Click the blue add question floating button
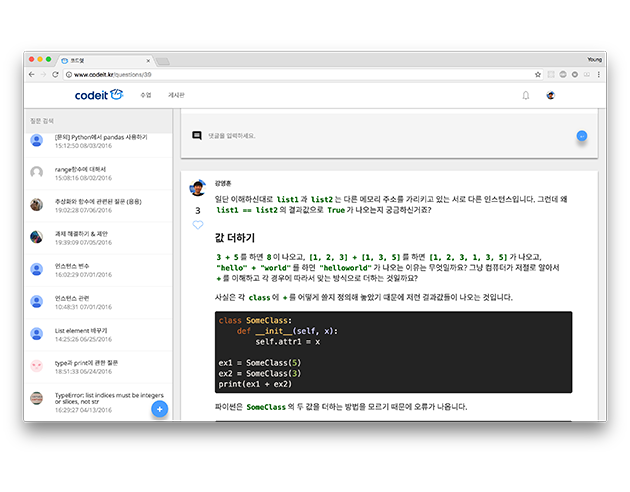This screenshot has width=630, height=492. click(159, 408)
